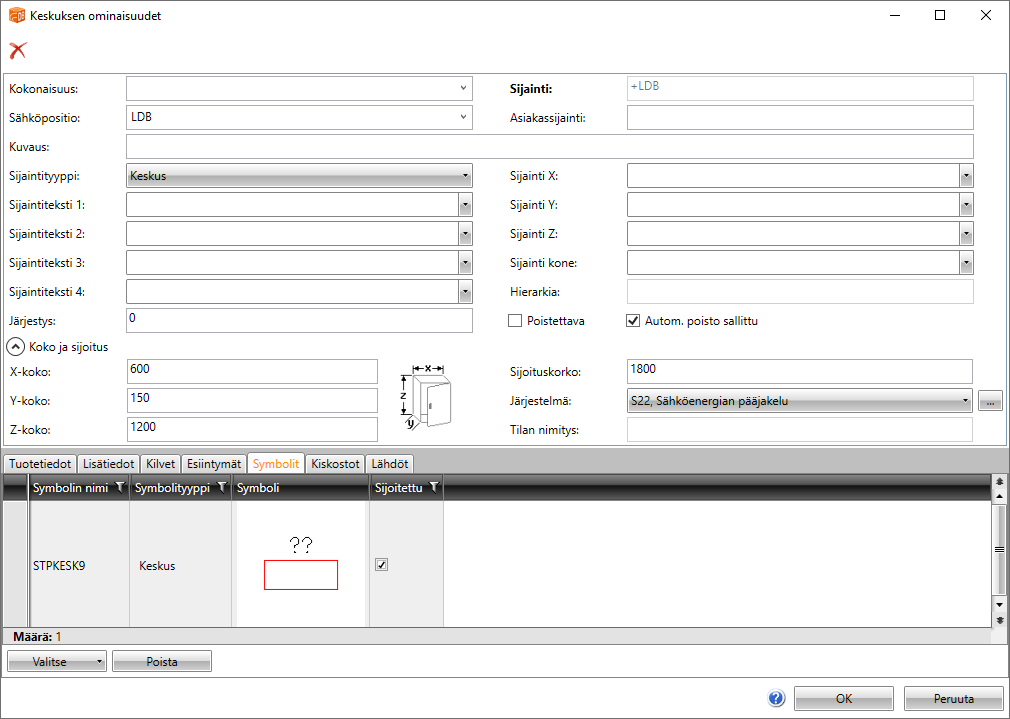This screenshot has height=719, width=1010.
Task: Click the ellipsis button beside Järjestelmä
Action: 989,401
